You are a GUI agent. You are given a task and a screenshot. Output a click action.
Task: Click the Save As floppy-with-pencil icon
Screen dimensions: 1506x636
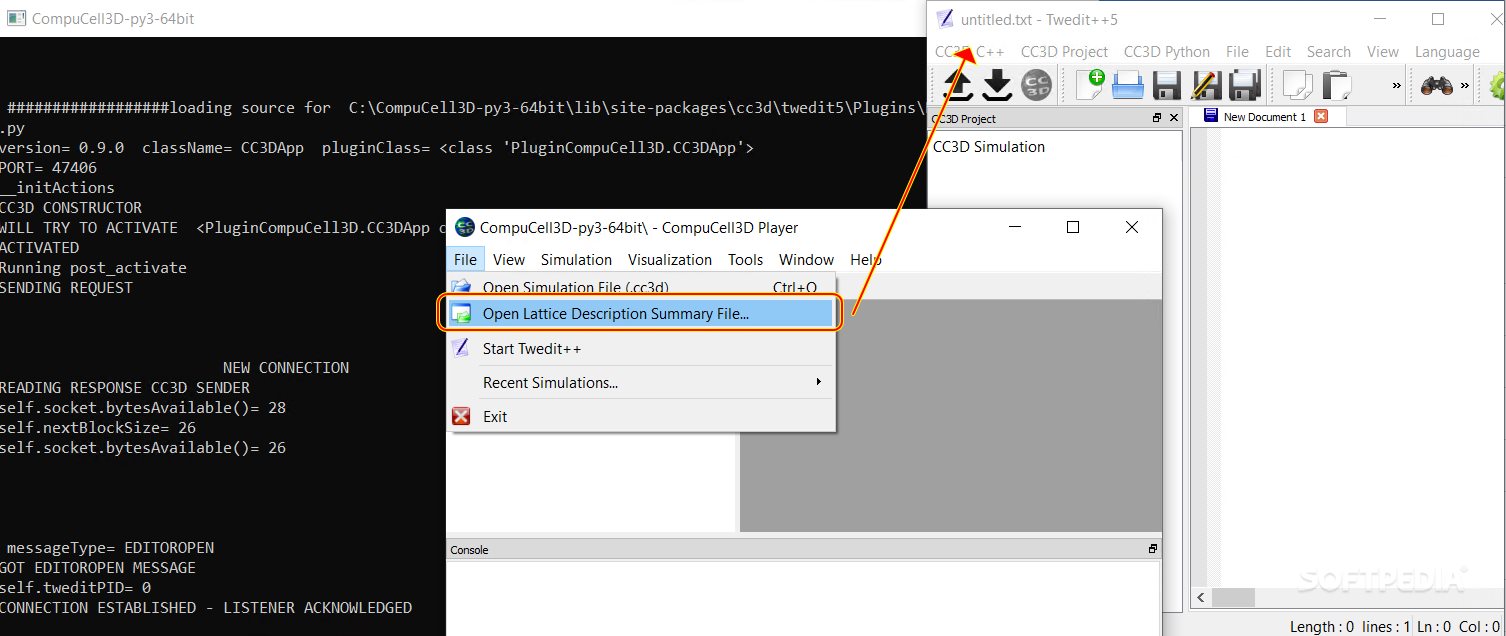click(x=1205, y=86)
